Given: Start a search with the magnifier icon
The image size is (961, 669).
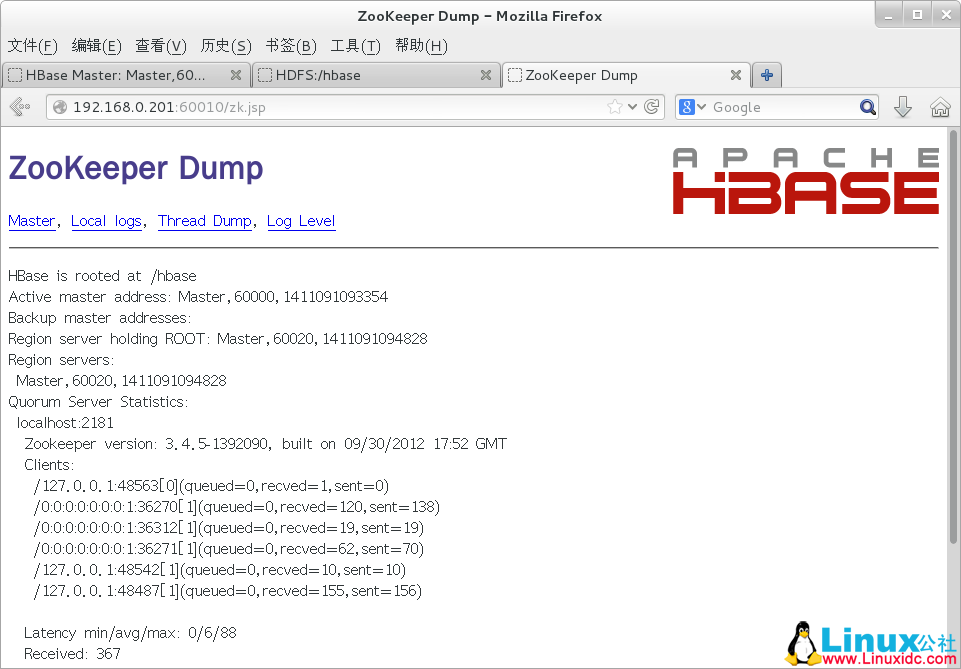Looking at the screenshot, I should coord(866,107).
